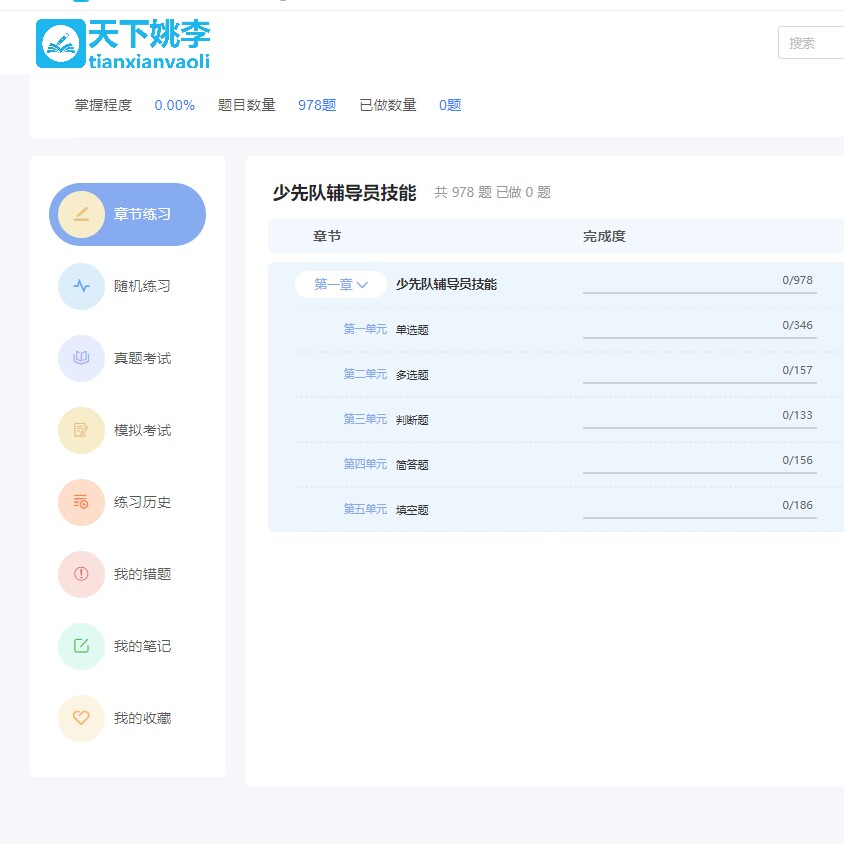
Task: Switch to 章节练习 menu label
Action: [142, 214]
